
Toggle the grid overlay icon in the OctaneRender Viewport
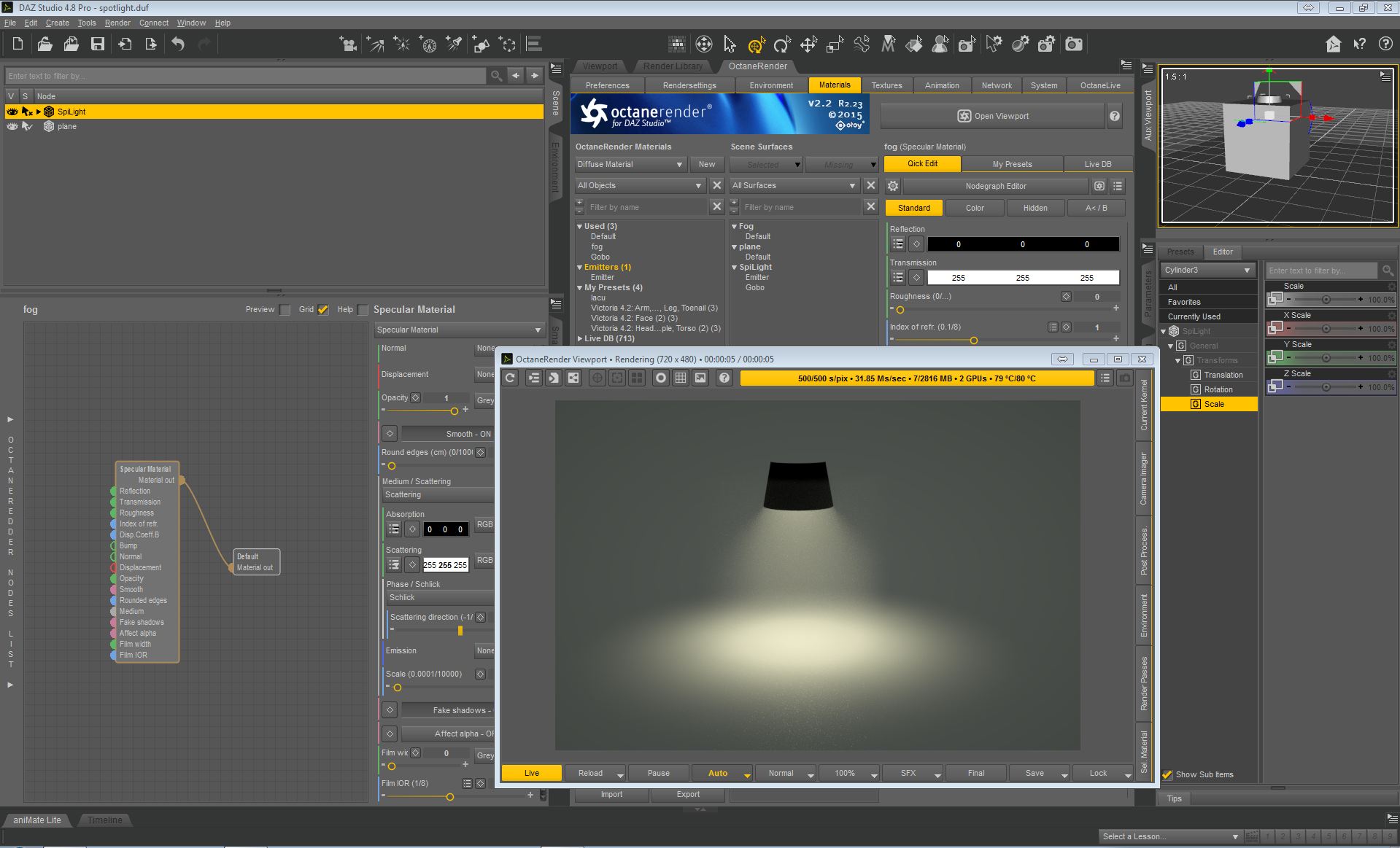click(x=681, y=378)
